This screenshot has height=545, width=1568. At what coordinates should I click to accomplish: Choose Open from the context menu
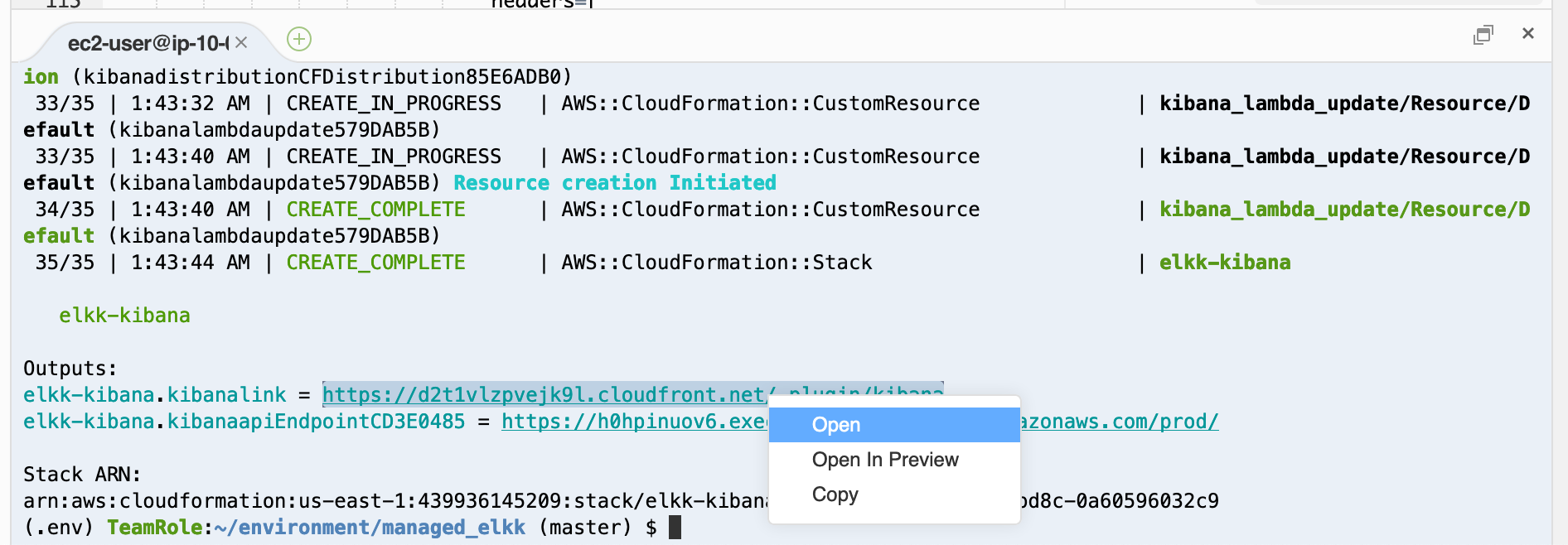[894, 425]
